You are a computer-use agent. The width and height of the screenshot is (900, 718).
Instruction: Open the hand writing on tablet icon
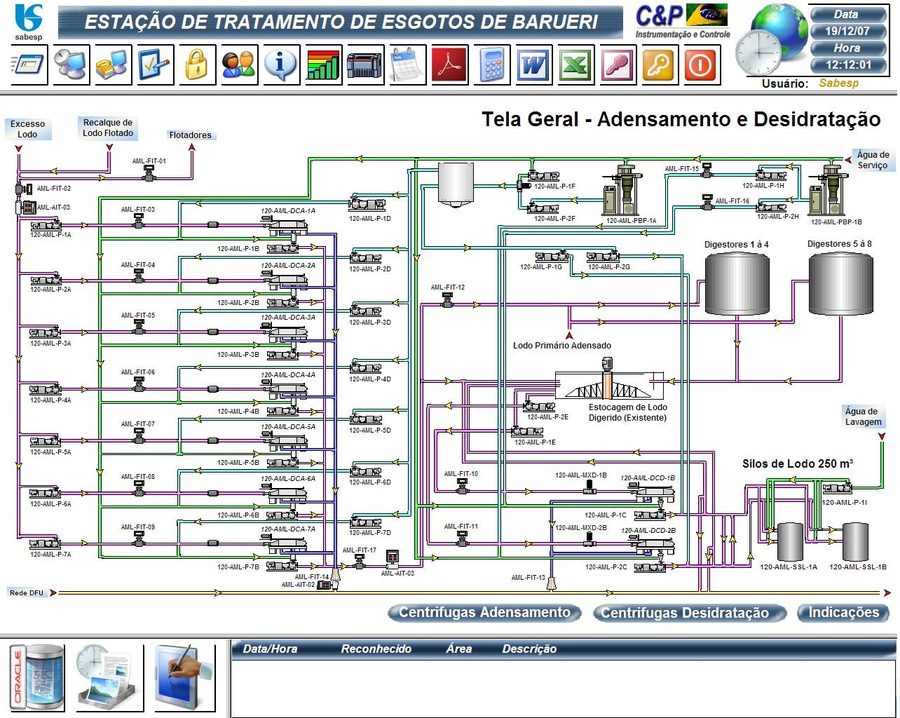click(x=185, y=678)
